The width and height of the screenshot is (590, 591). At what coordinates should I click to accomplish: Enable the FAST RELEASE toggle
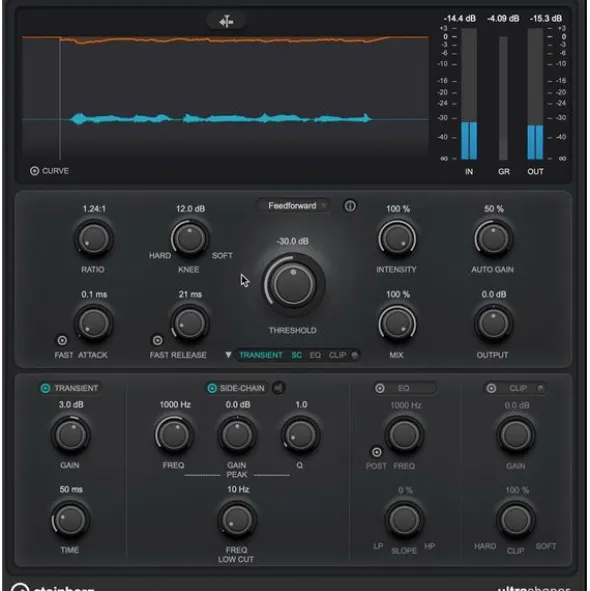coord(158,340)
